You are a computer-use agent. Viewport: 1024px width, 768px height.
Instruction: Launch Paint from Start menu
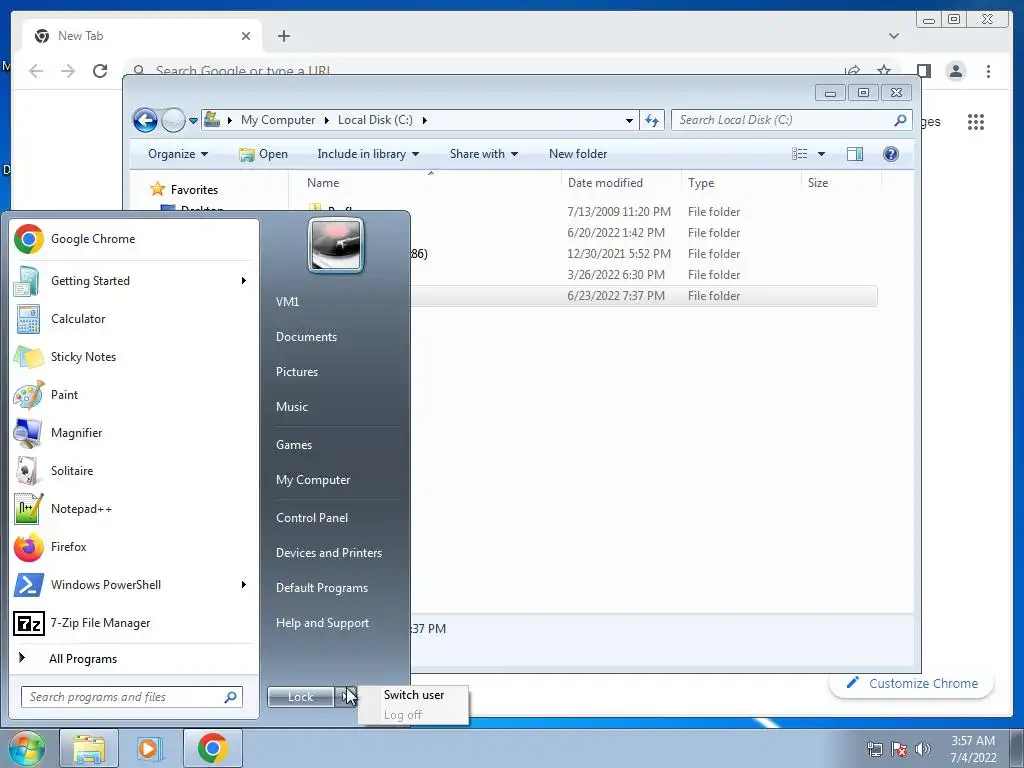point(134,394)
